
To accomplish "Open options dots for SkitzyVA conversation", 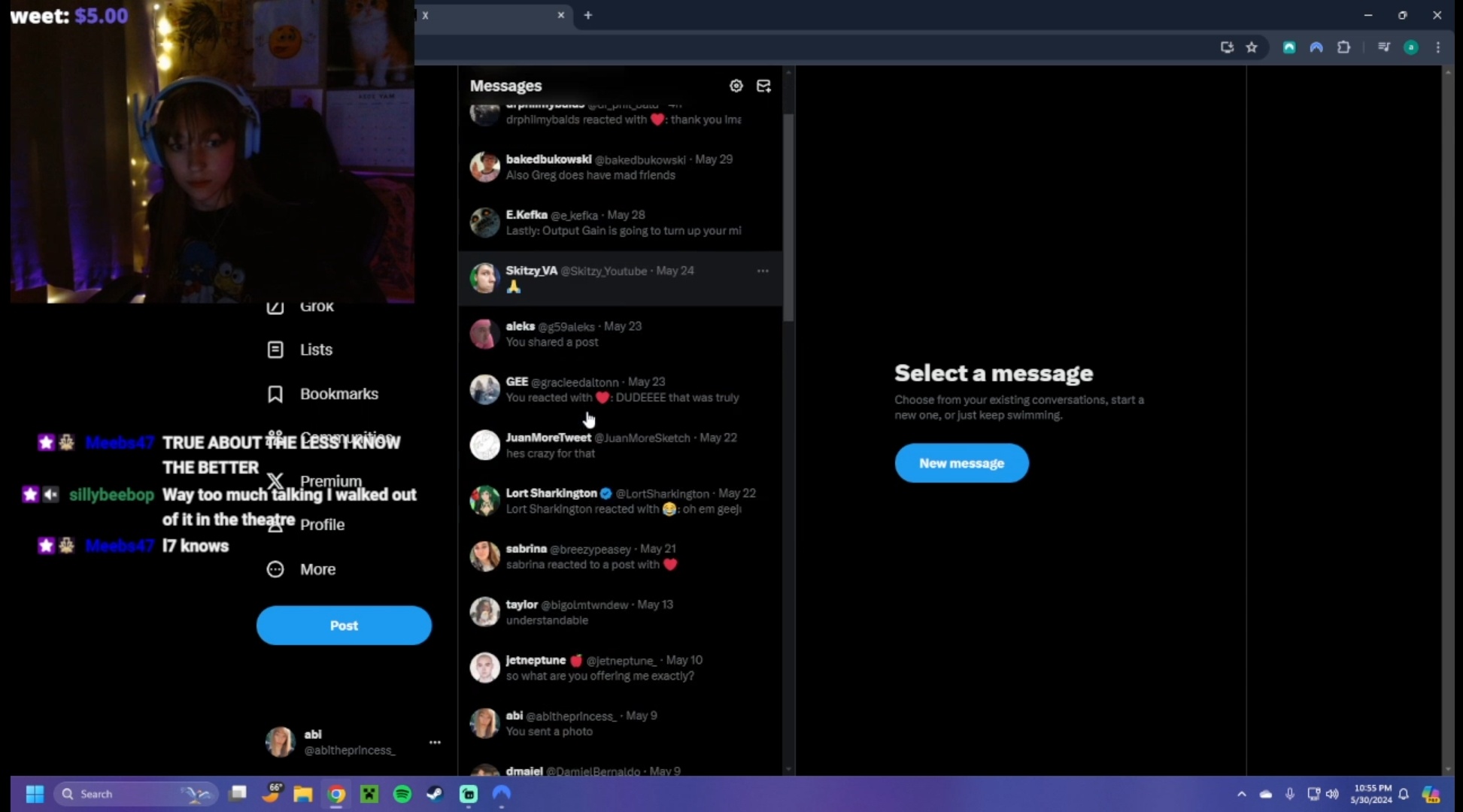I will coord(763,271).
